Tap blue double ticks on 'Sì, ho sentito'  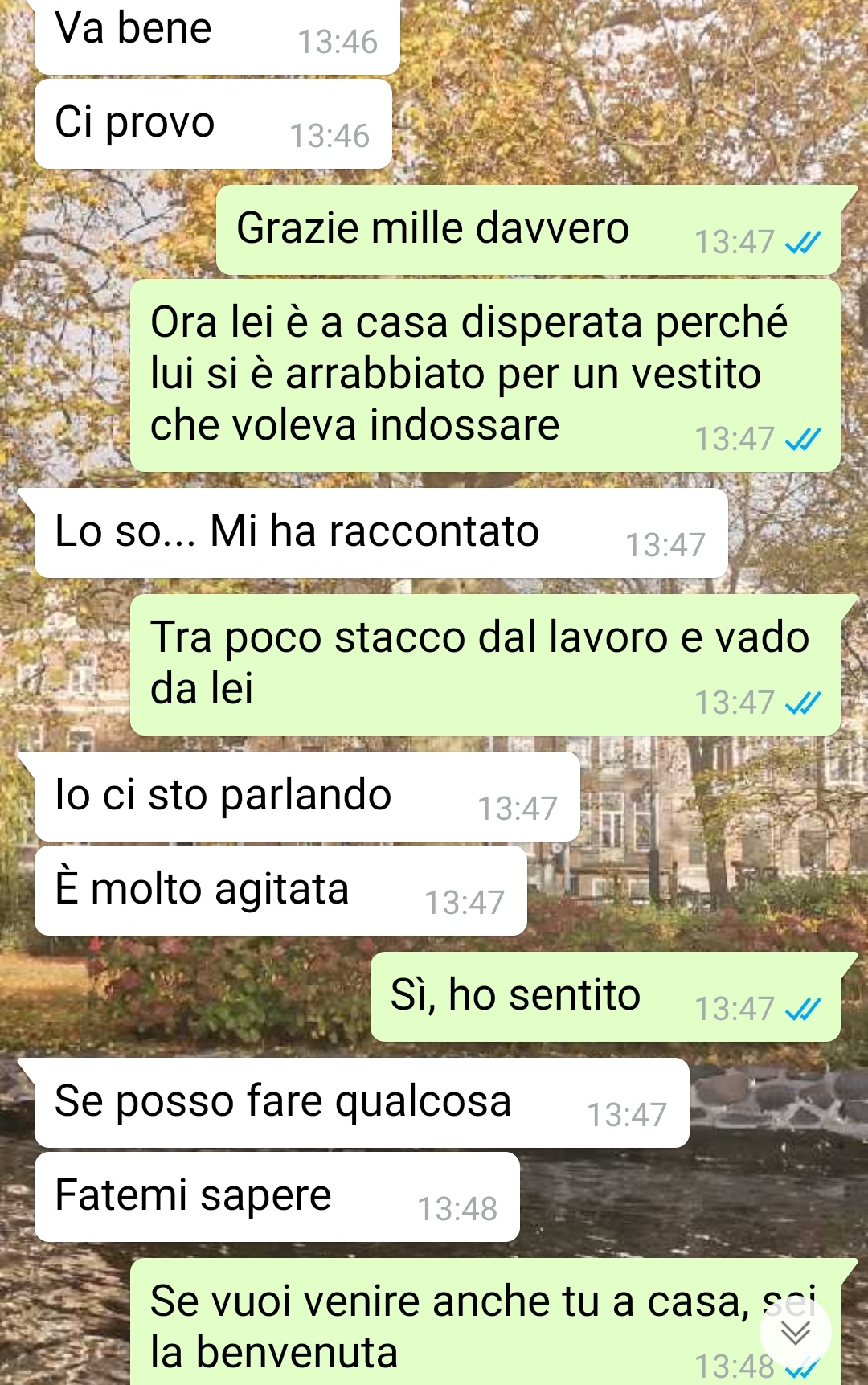[803, 1009]
